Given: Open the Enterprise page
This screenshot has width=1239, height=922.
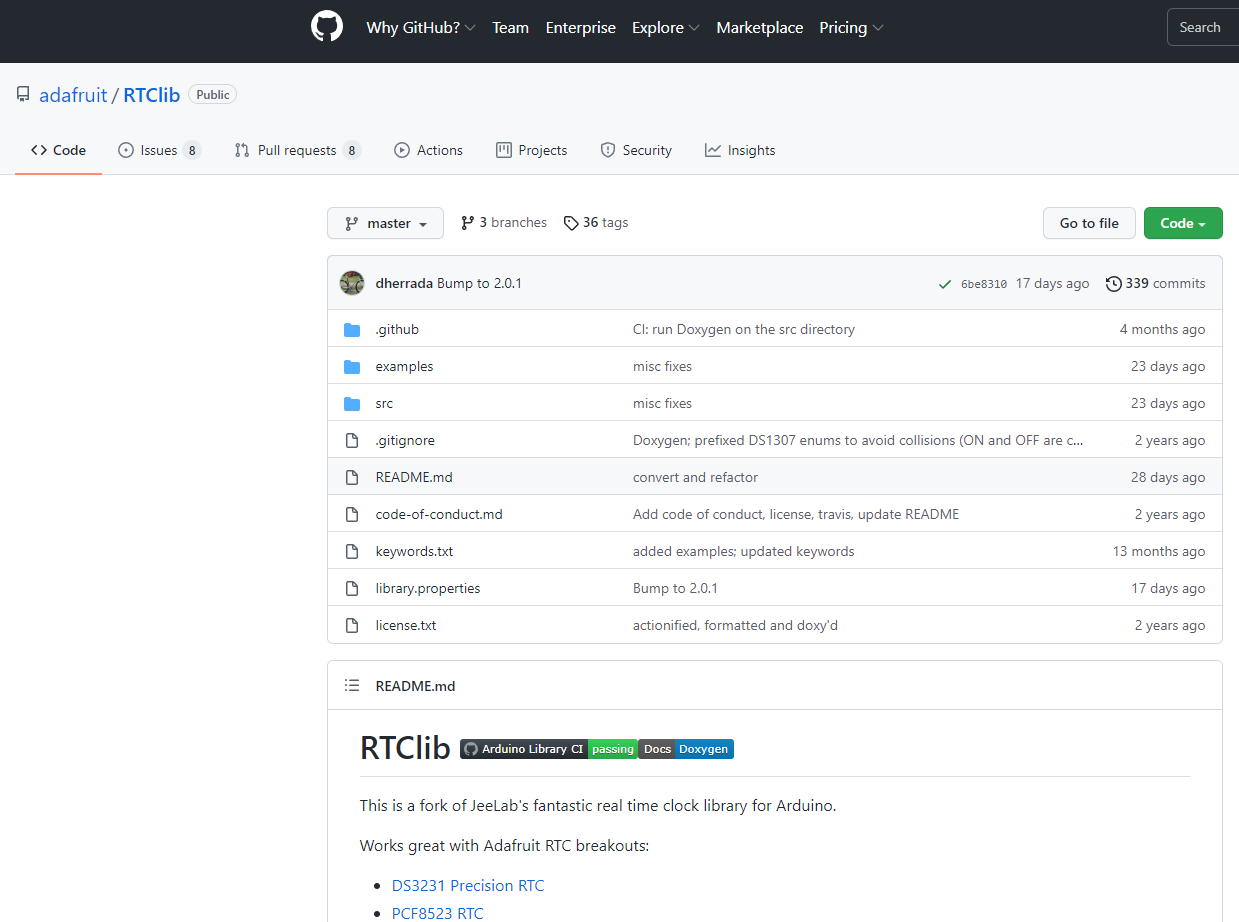Looking at the screenshot, I should click(581, 28).
